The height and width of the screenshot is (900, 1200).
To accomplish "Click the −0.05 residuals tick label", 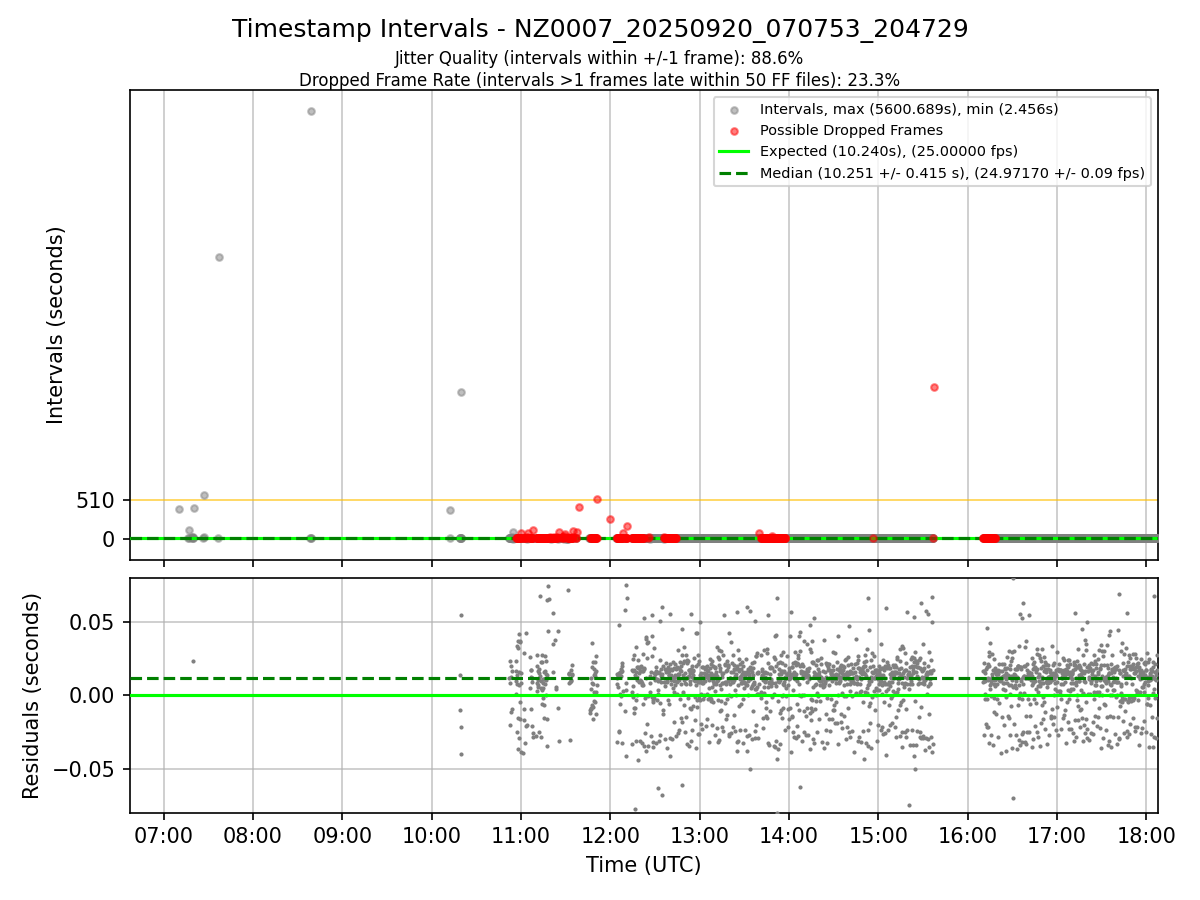I will click(83, 769).
